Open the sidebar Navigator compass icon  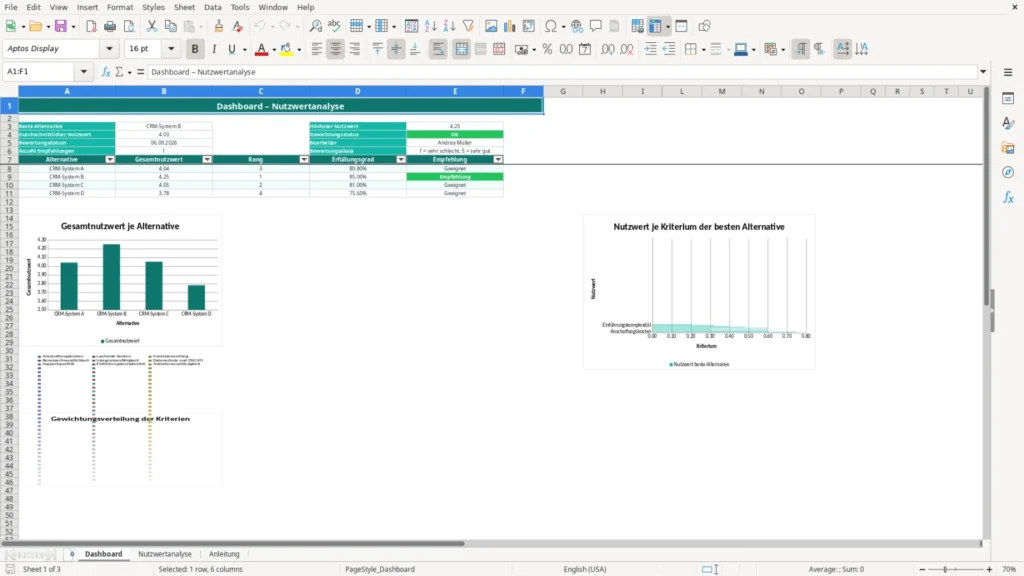pos(1008,172)
